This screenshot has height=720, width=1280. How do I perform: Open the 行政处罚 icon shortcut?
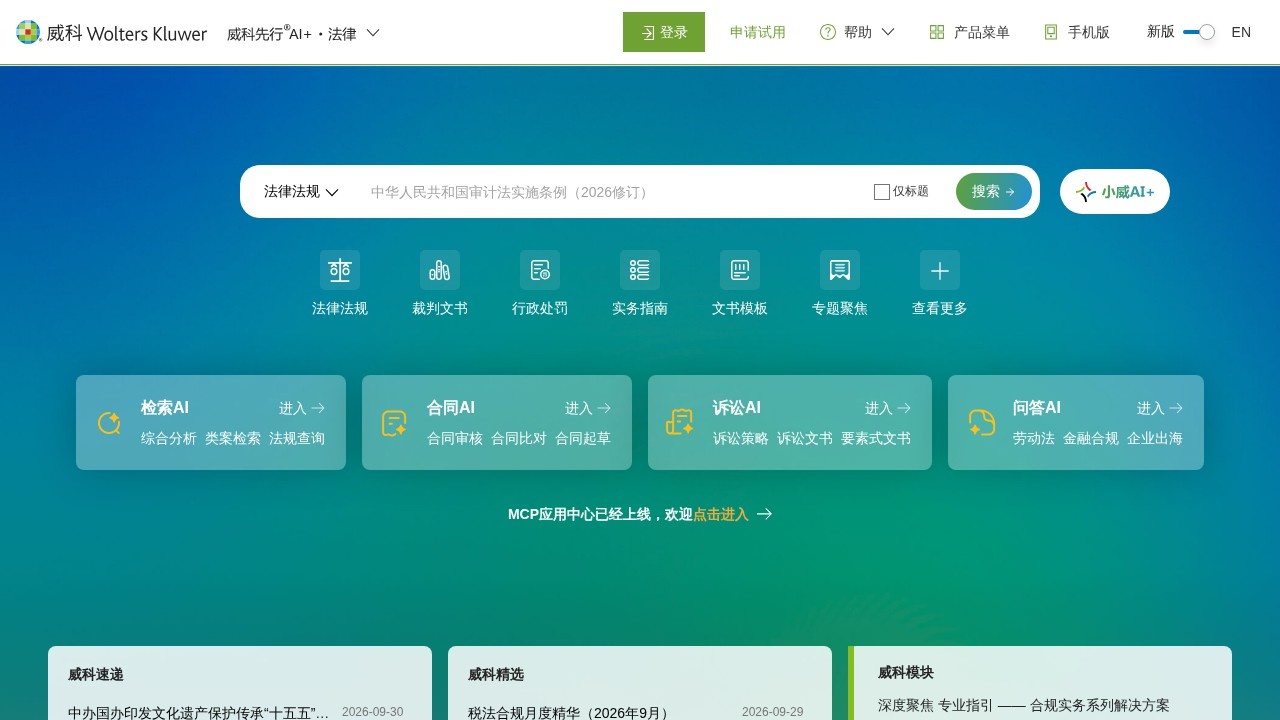(540, 270)
